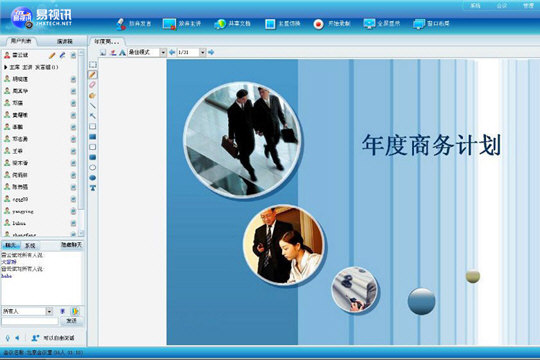Select the user named yangying
The image size is (540, 360).
pos(23,212)
